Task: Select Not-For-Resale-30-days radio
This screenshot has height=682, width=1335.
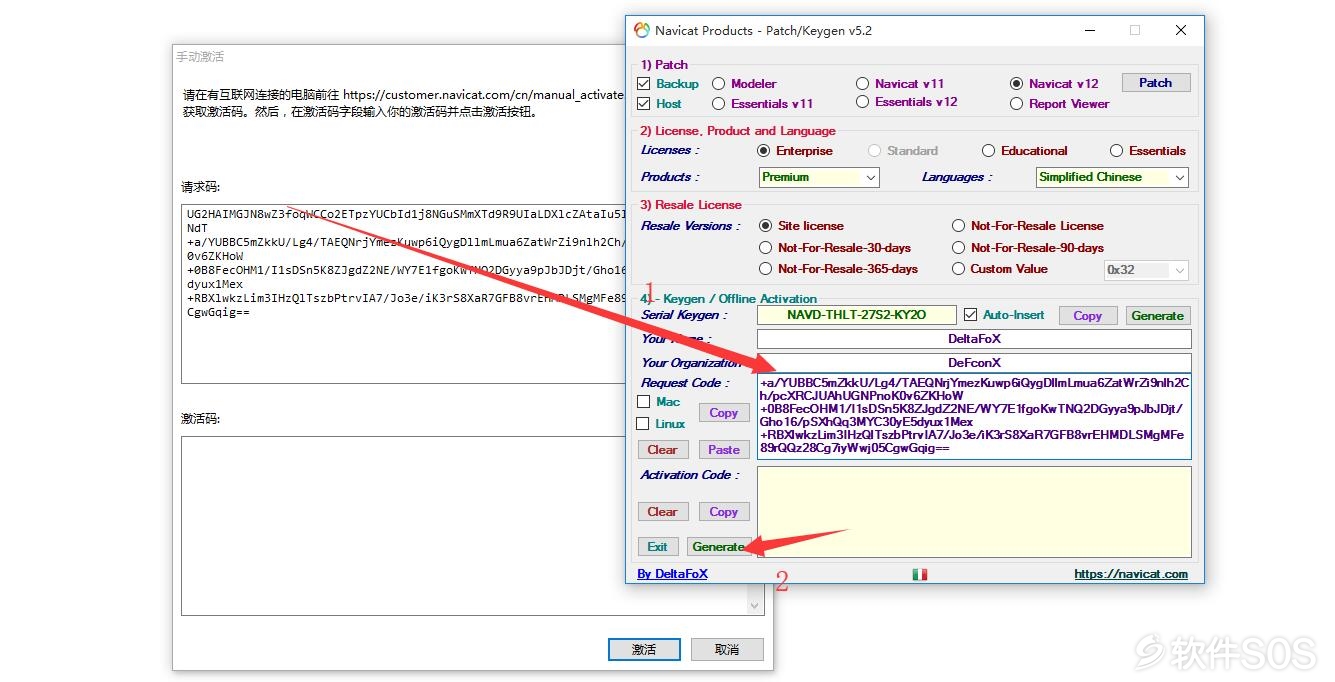Action: click(x=766, y=247)
